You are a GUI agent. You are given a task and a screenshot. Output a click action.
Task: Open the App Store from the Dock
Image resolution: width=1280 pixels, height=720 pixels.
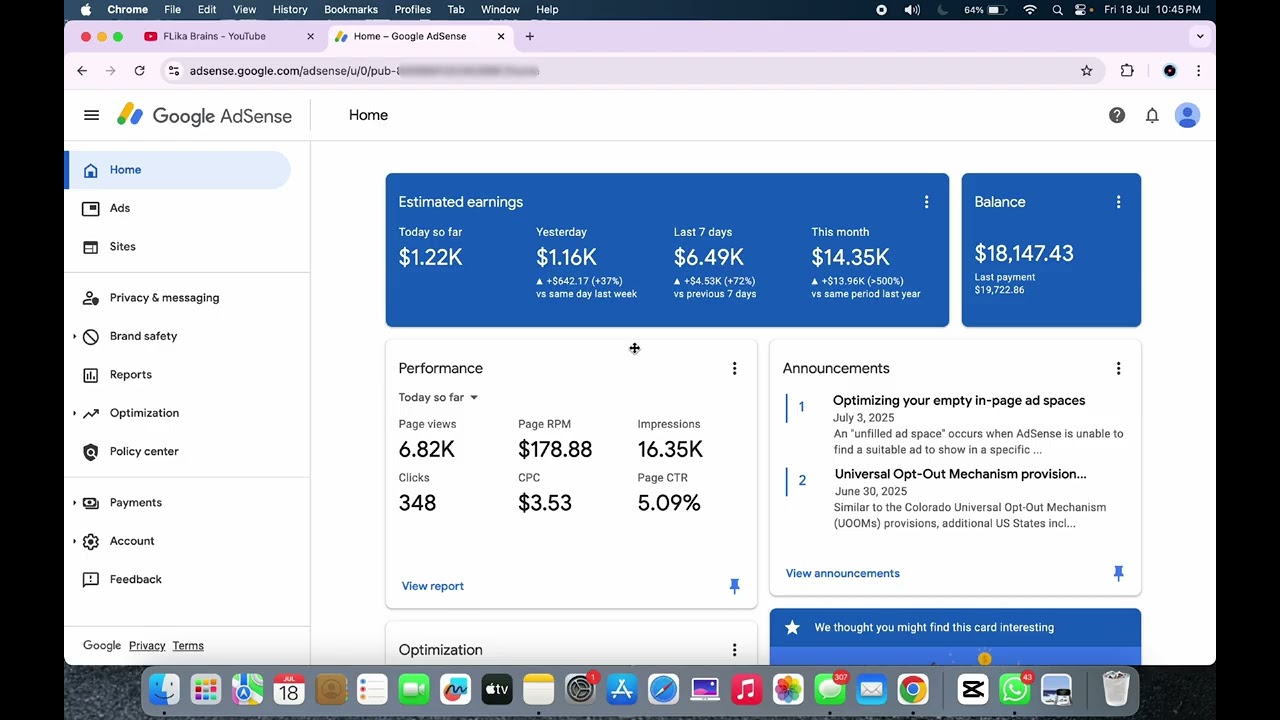[x=622, y=690]
